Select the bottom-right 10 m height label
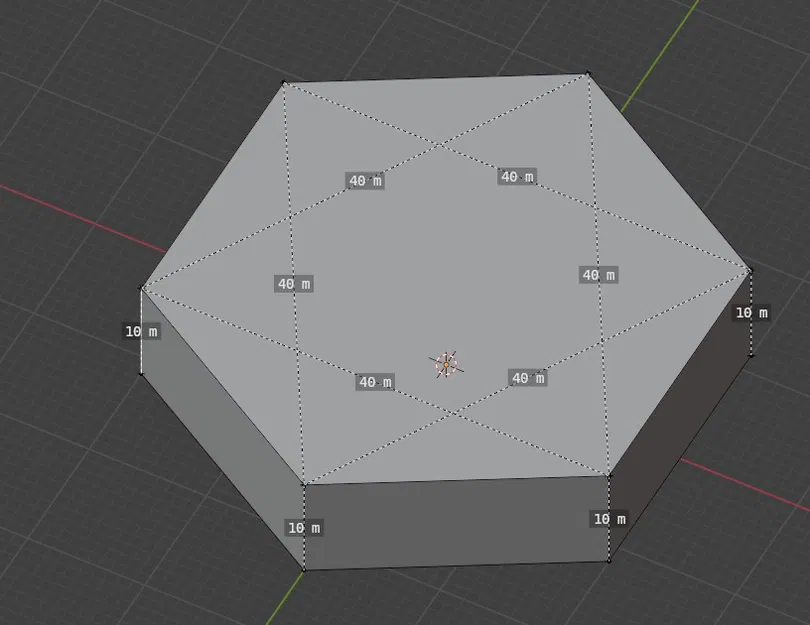Image resolution: width=810 pixels, height=625 pixels. click(x=610, y=519)
